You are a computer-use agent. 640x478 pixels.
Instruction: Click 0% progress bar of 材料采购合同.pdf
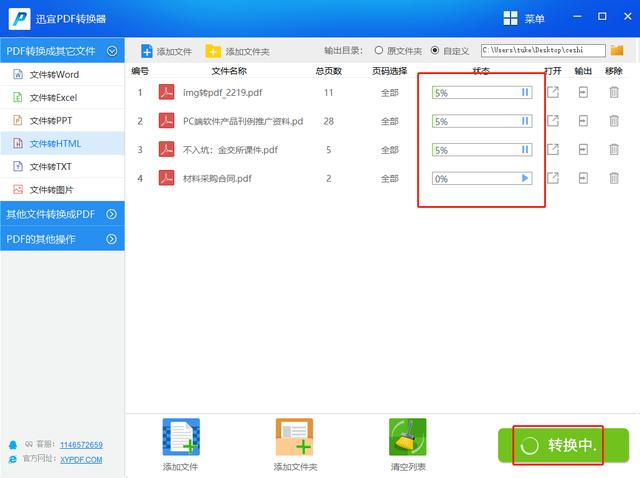click(x=482, y=178)
